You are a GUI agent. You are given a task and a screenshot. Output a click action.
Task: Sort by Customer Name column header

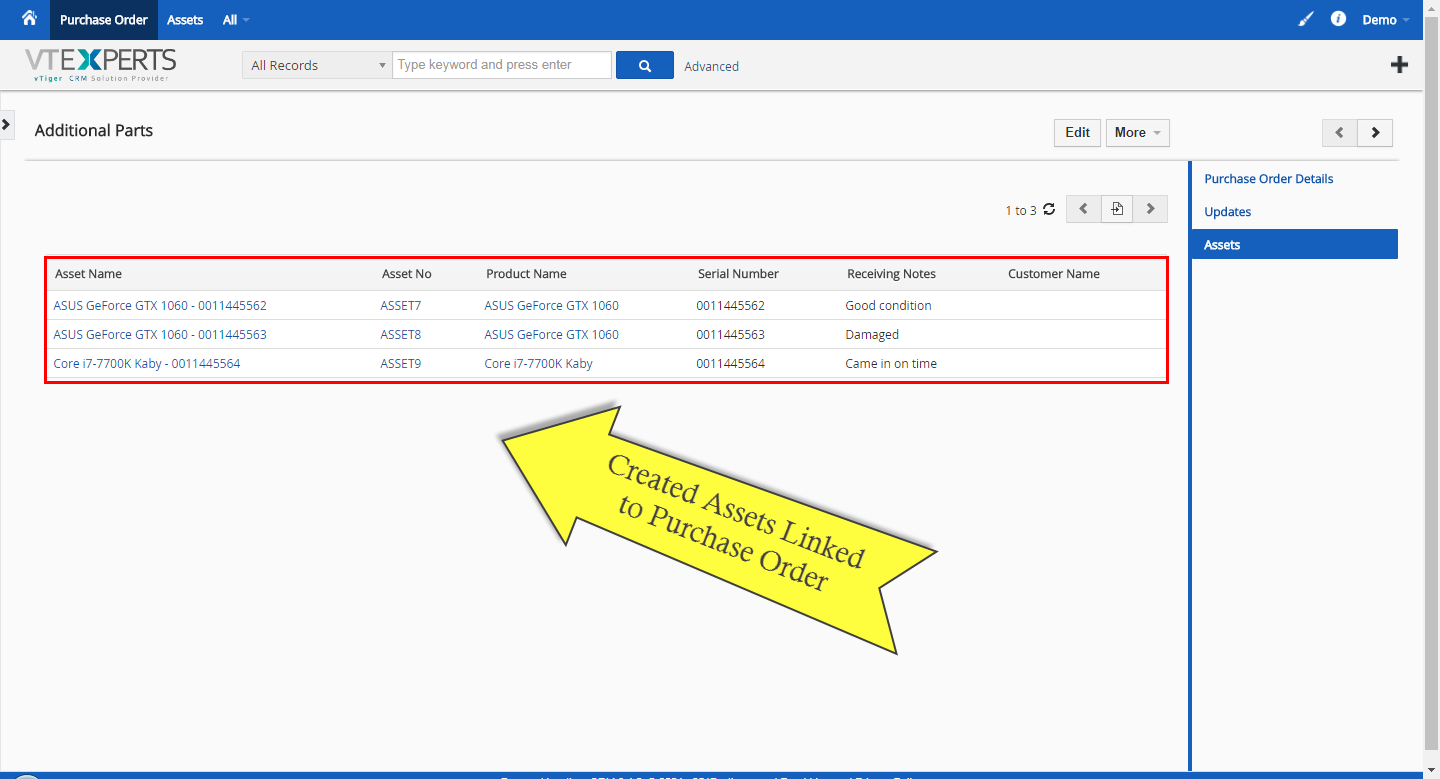click(x=1054, y=274)
